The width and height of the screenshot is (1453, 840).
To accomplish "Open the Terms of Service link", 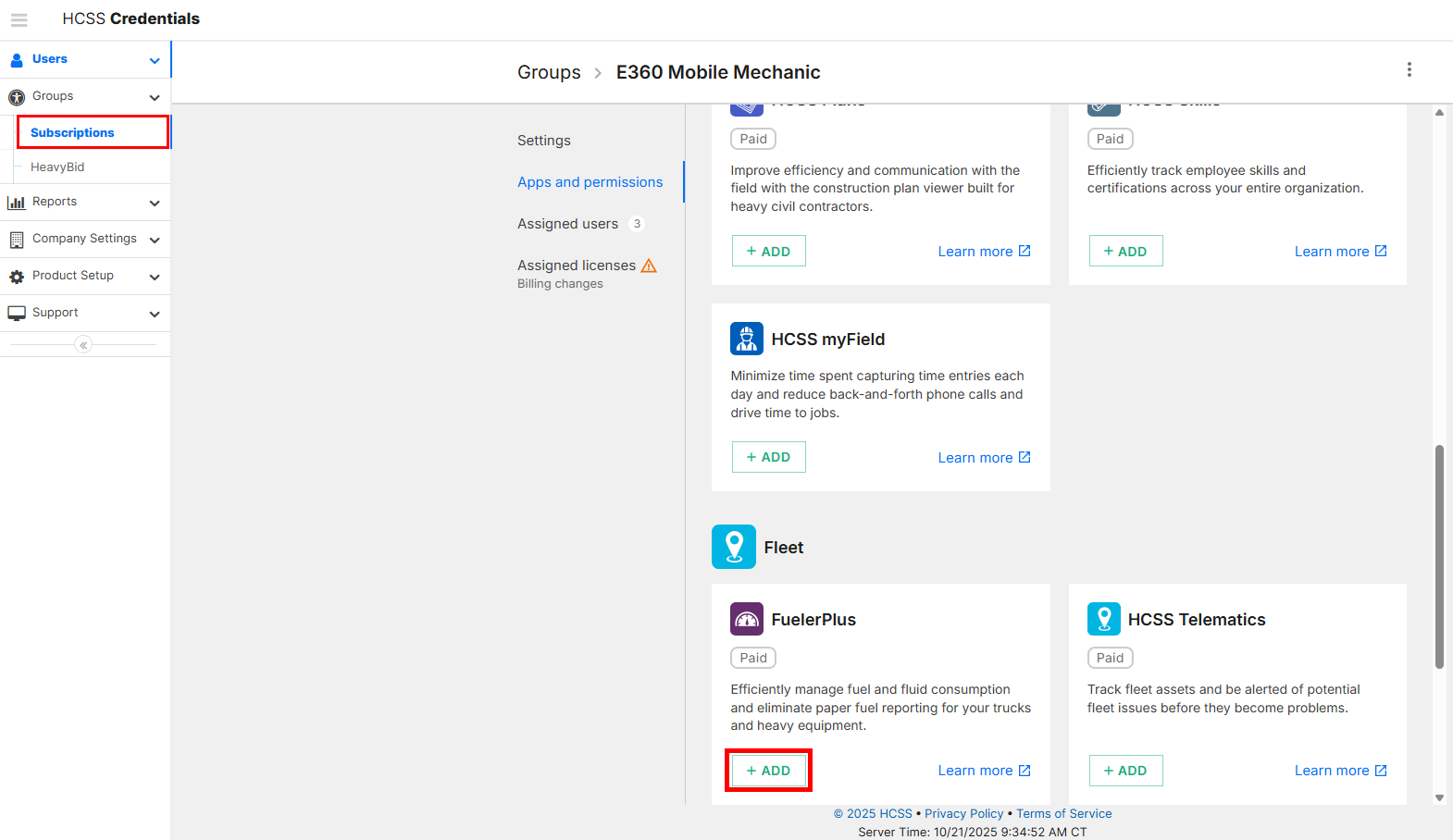I will point(1064,813).
